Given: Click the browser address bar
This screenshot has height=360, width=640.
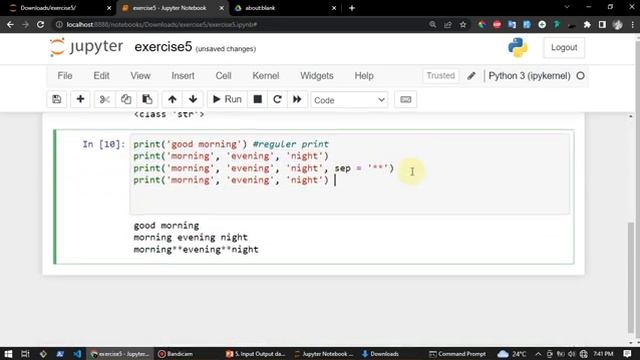Looking at the screenshot, I should pyautogui.click(x=245, y=24).
